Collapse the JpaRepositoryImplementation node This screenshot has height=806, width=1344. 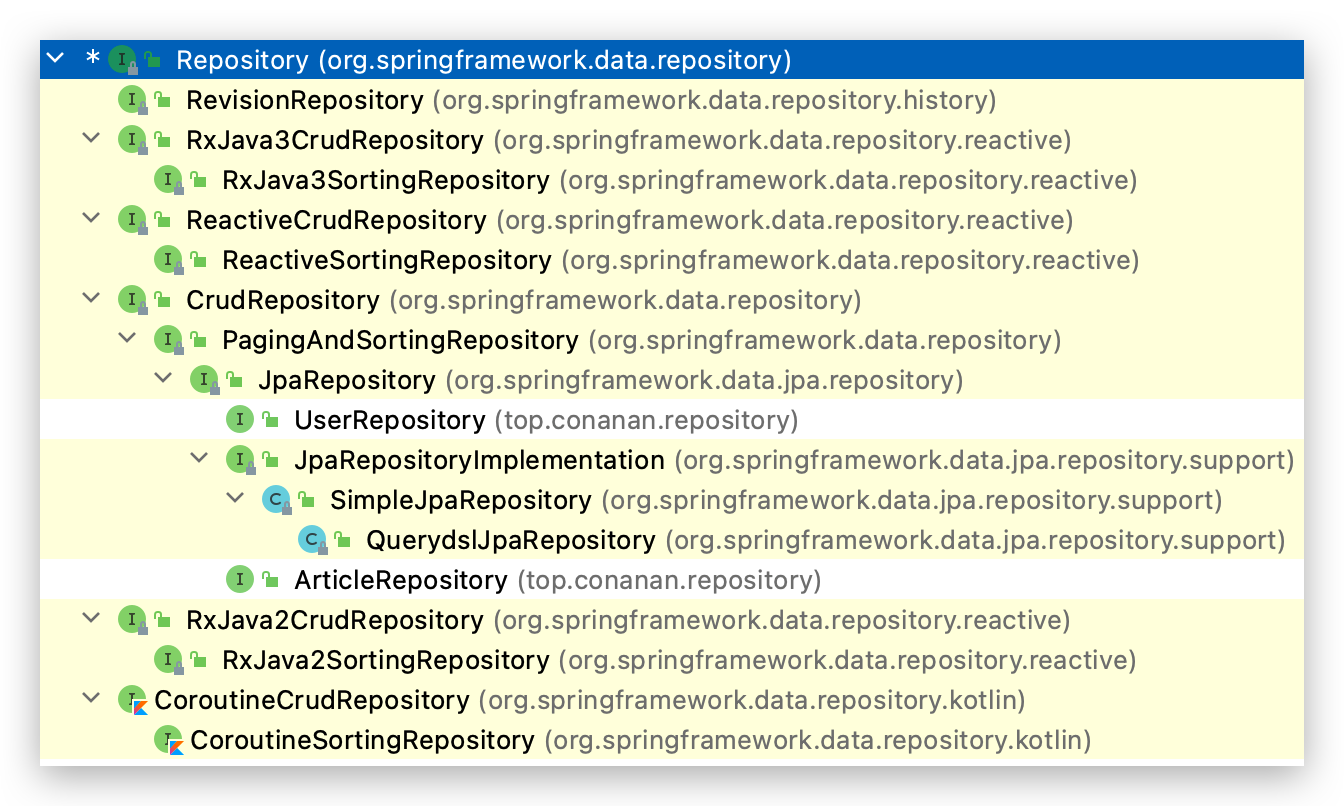pos(199,458)
